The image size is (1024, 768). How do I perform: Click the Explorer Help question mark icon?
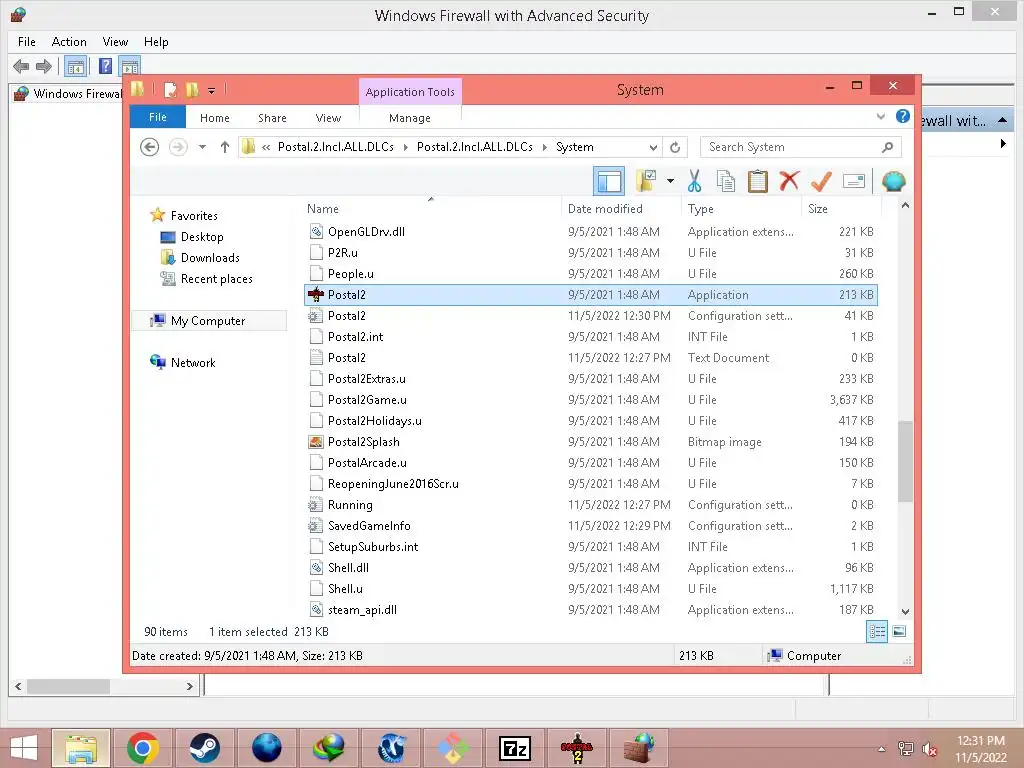[x=903, y=116]
